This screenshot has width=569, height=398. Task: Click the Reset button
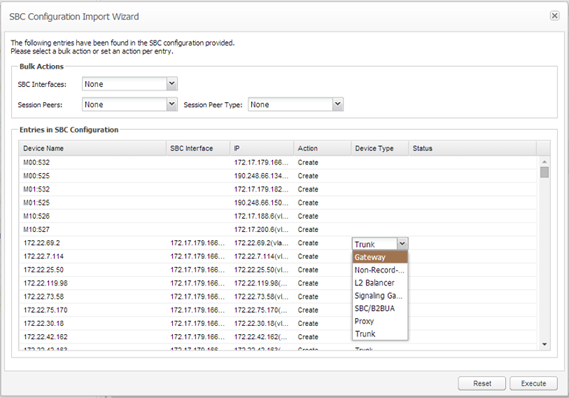482,383
